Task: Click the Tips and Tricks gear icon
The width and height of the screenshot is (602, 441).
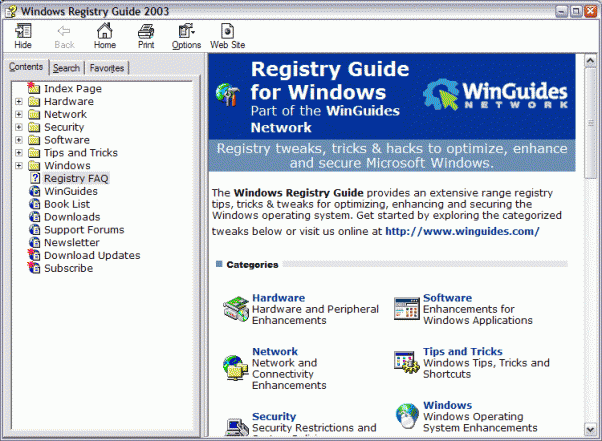Action: 407,362
